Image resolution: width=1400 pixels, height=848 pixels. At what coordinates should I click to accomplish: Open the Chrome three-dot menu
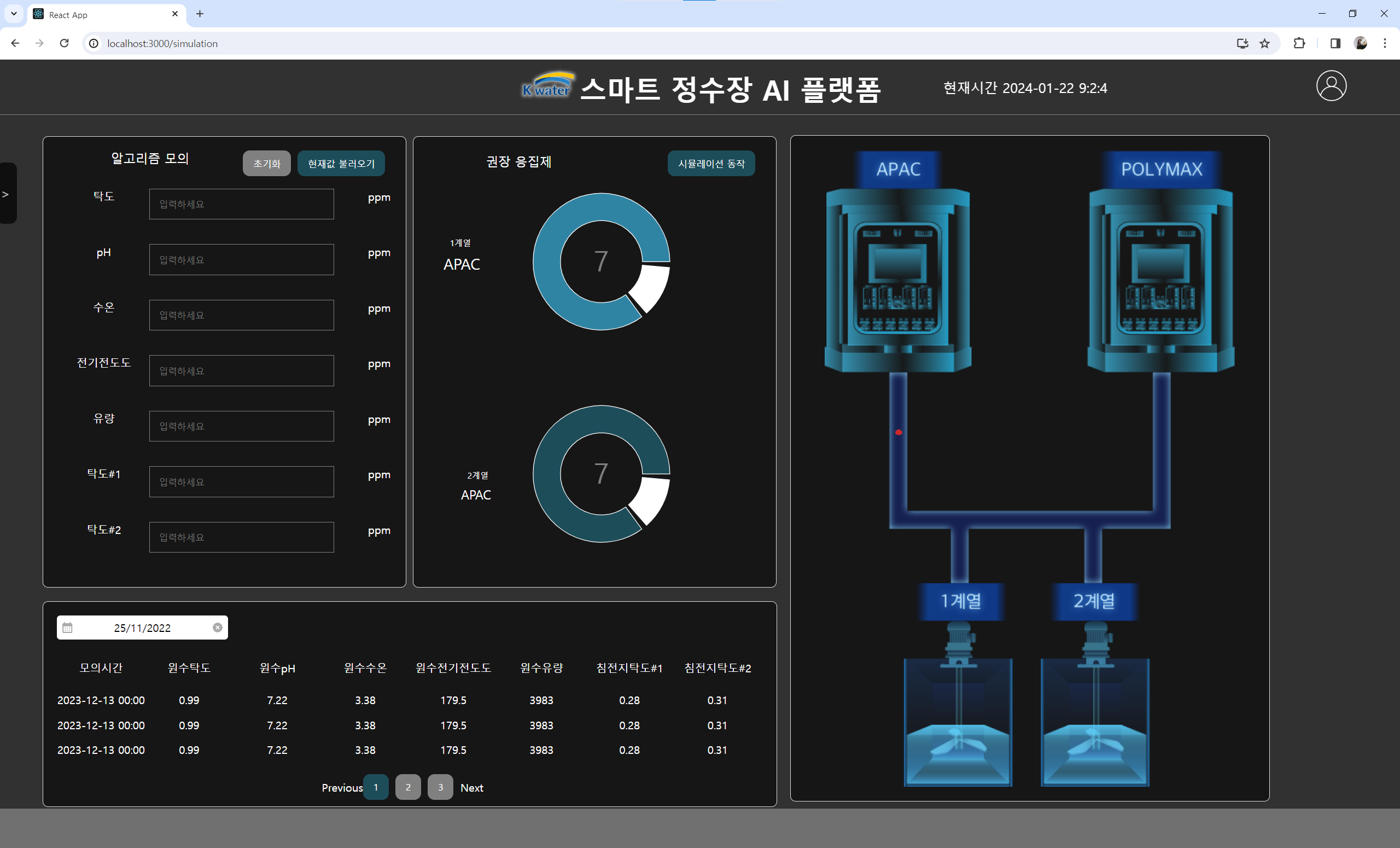pos(1385,43)
